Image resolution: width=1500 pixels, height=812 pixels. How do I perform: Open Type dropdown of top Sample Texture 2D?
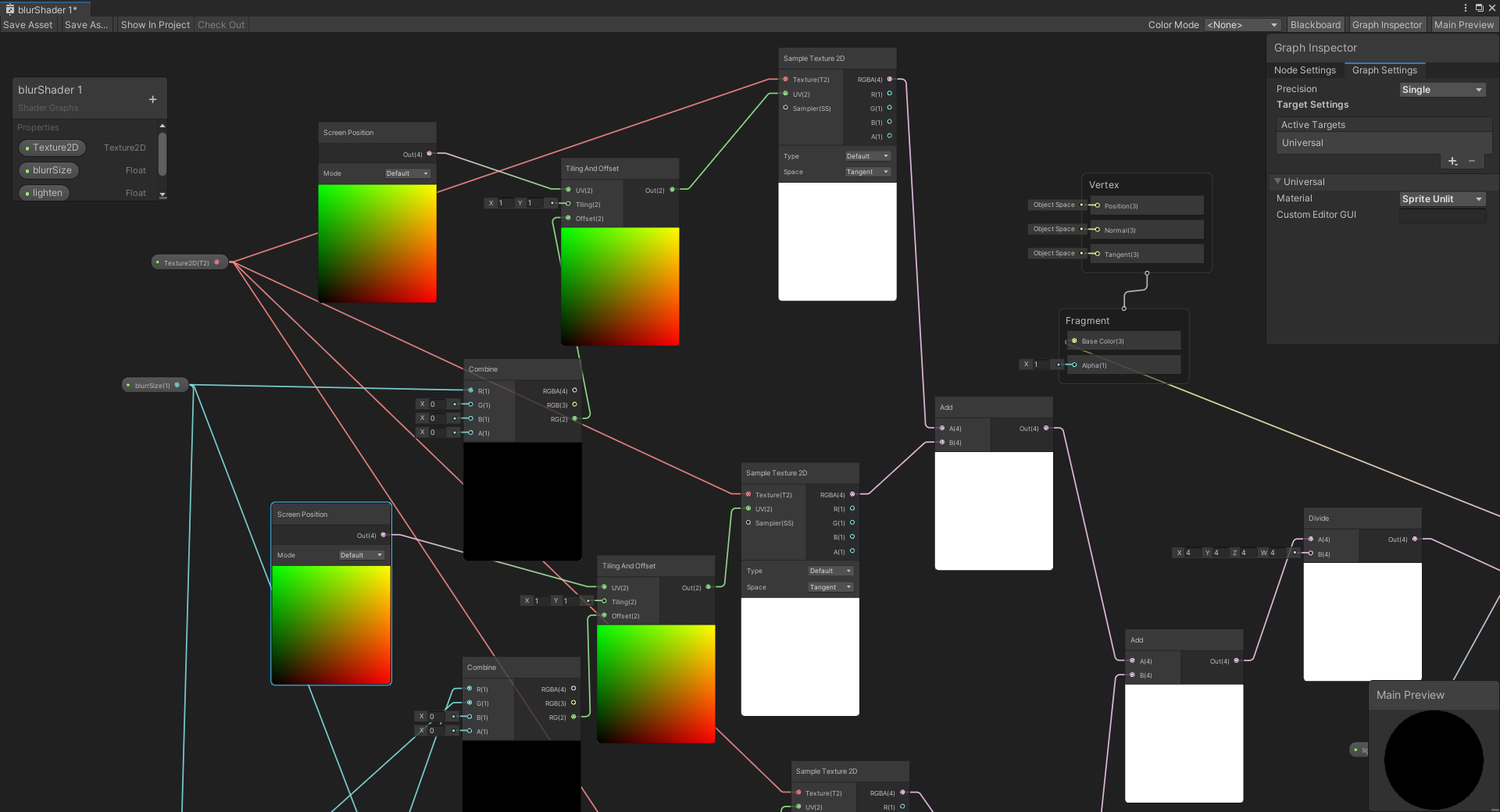pyautogui.click(x=867, y=156)
